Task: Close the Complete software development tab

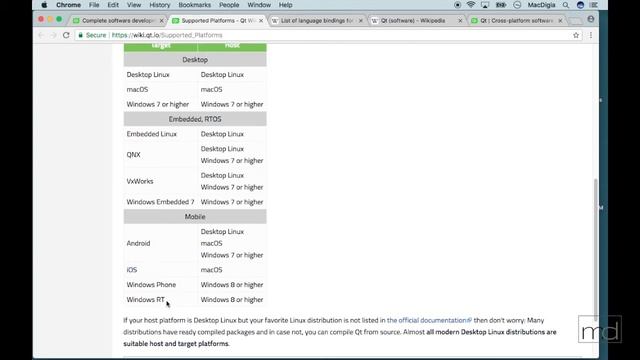Action: click(x=162, y=20)
